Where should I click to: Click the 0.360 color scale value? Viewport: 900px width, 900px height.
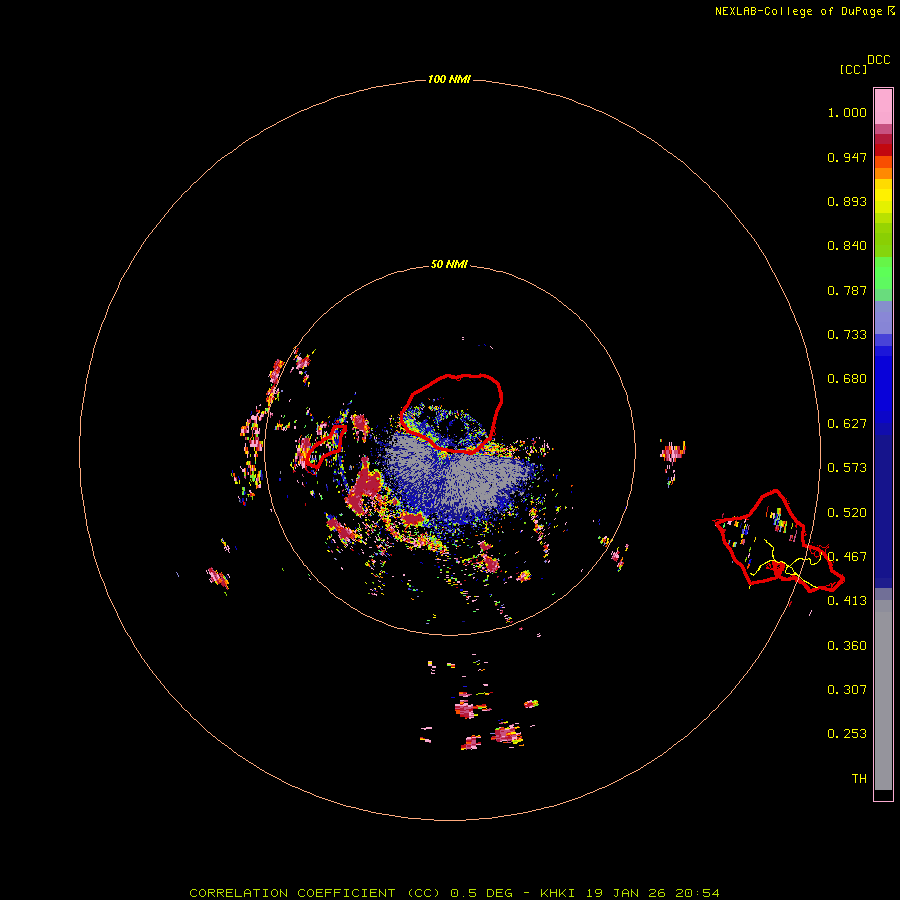pyautogui.click(x=847, y=646)
